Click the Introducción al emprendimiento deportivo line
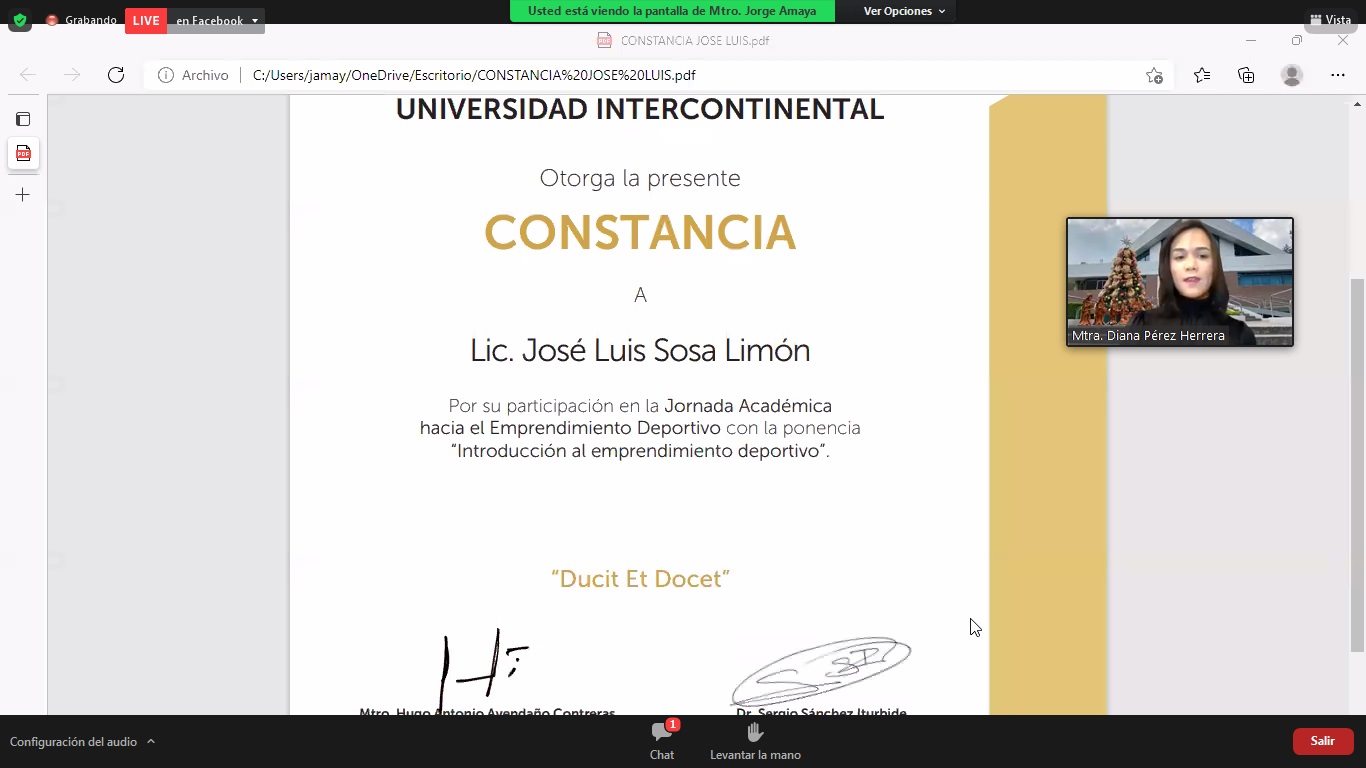 (640, 451)
